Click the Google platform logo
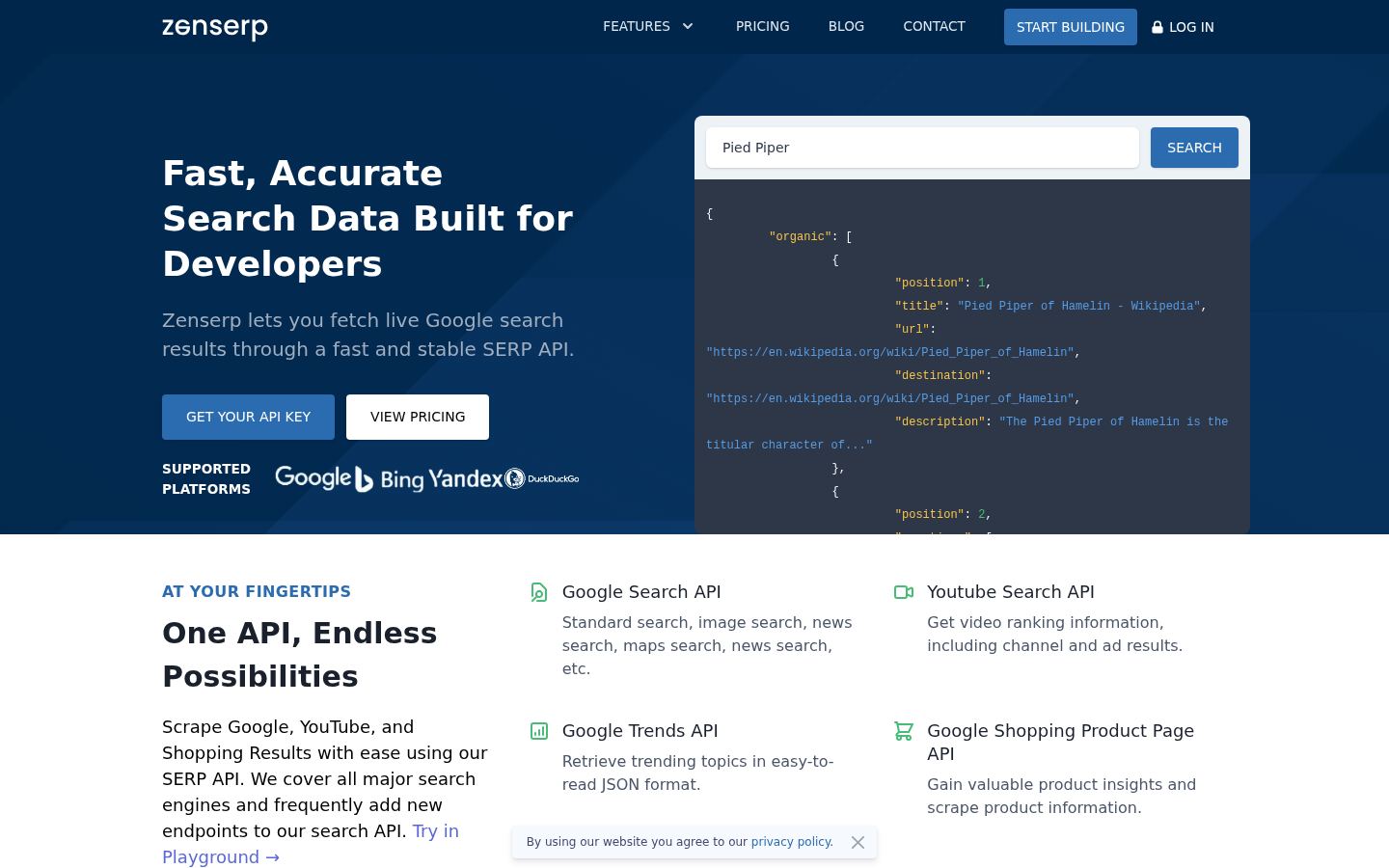The height and width of the screenshot is (868, 1389). pyautogui.click(x=313, y=478)
